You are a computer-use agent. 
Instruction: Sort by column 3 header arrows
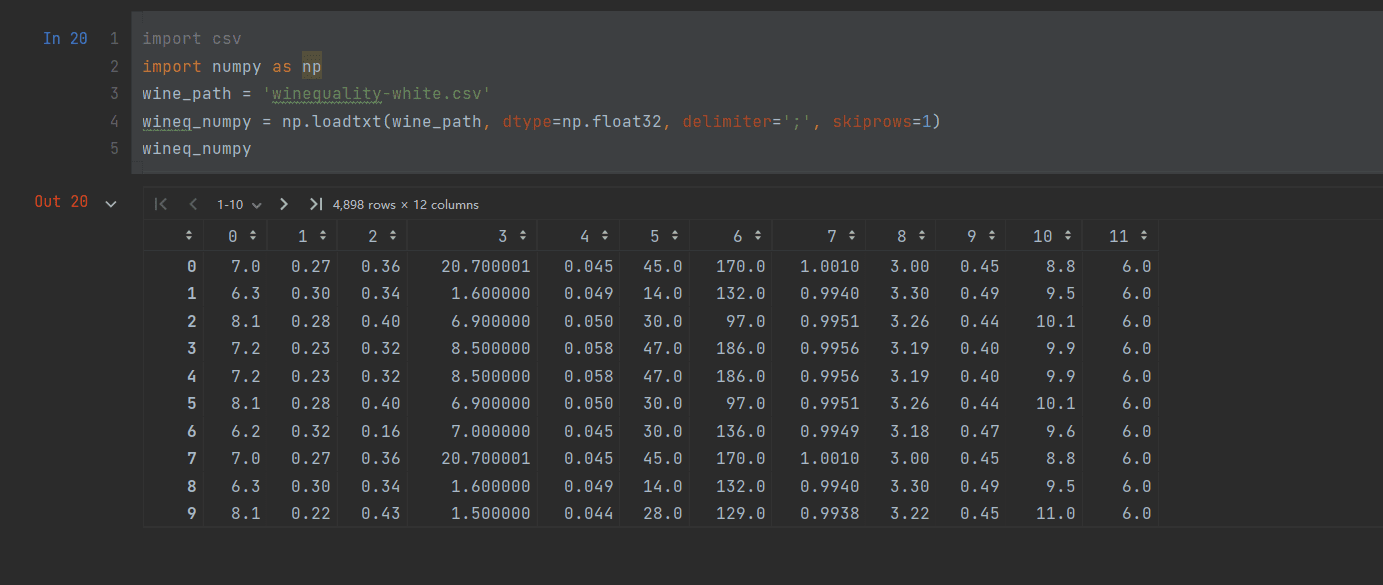[522, 236]
